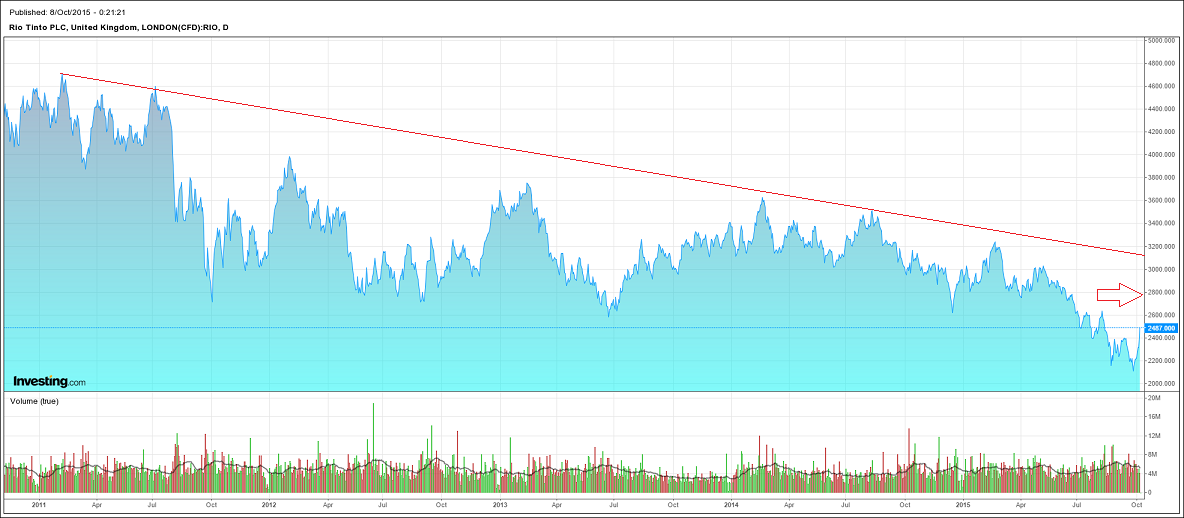The image size is (1184, 518).
Task: Click the 2012 label on time axis
Action: click(x=268, y=505)
